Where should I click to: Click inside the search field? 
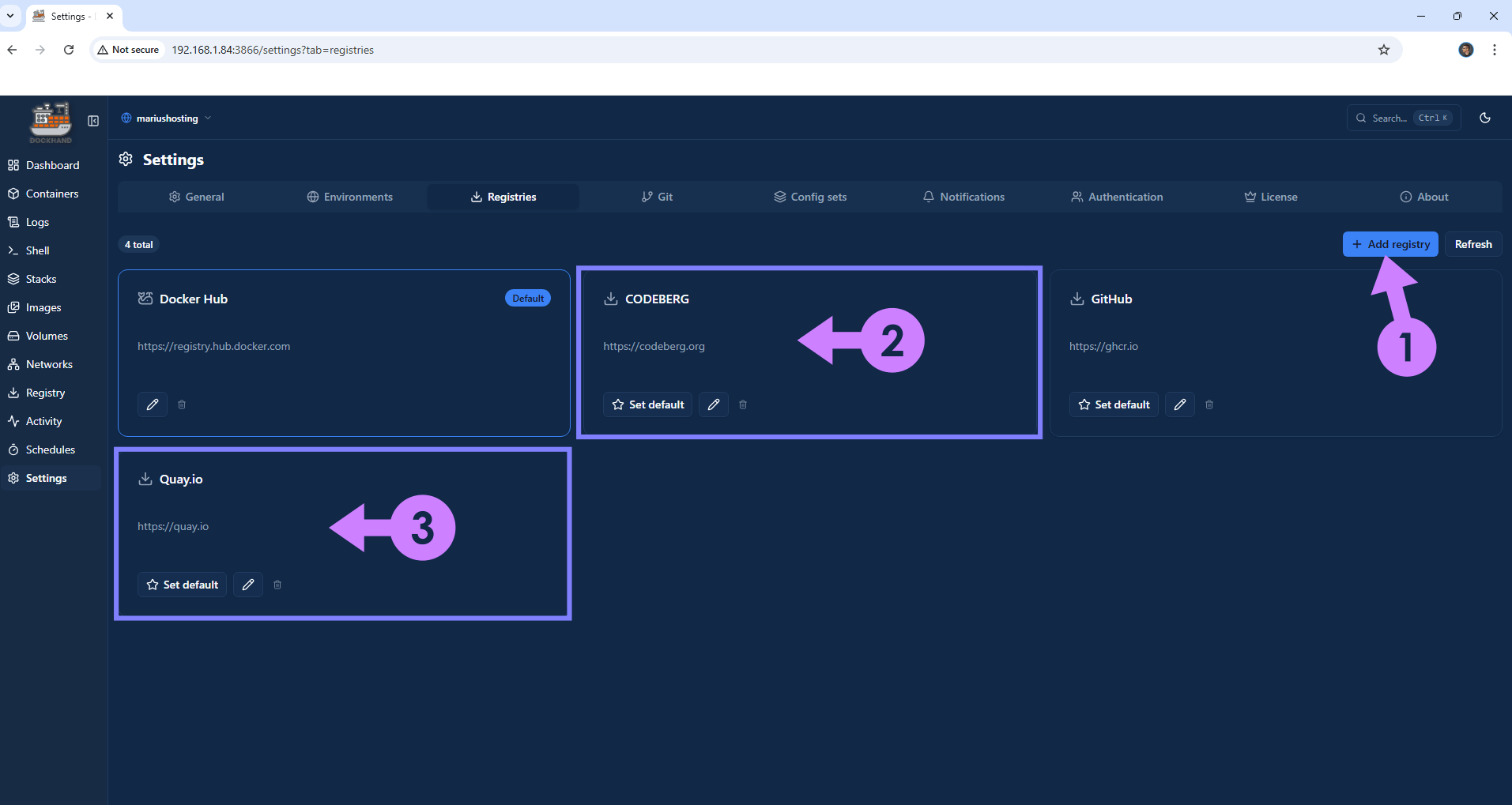(1399, 118)
